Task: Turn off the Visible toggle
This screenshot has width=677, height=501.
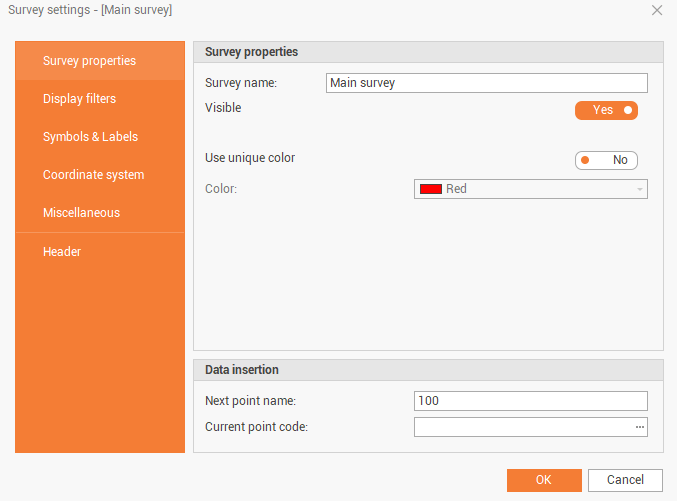Action: (x=606, y=110)
